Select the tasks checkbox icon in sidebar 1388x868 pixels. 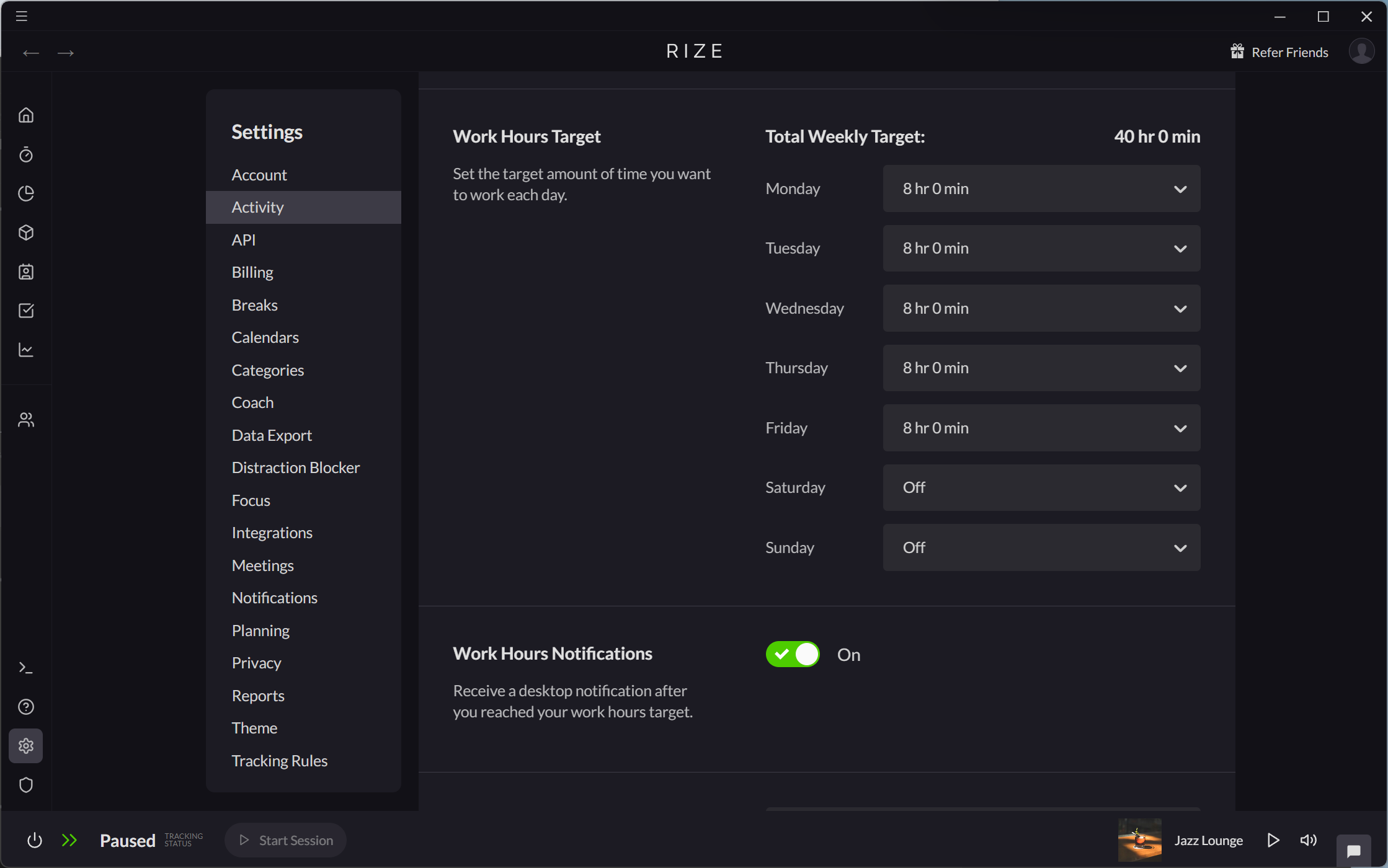tap(26, 311)
